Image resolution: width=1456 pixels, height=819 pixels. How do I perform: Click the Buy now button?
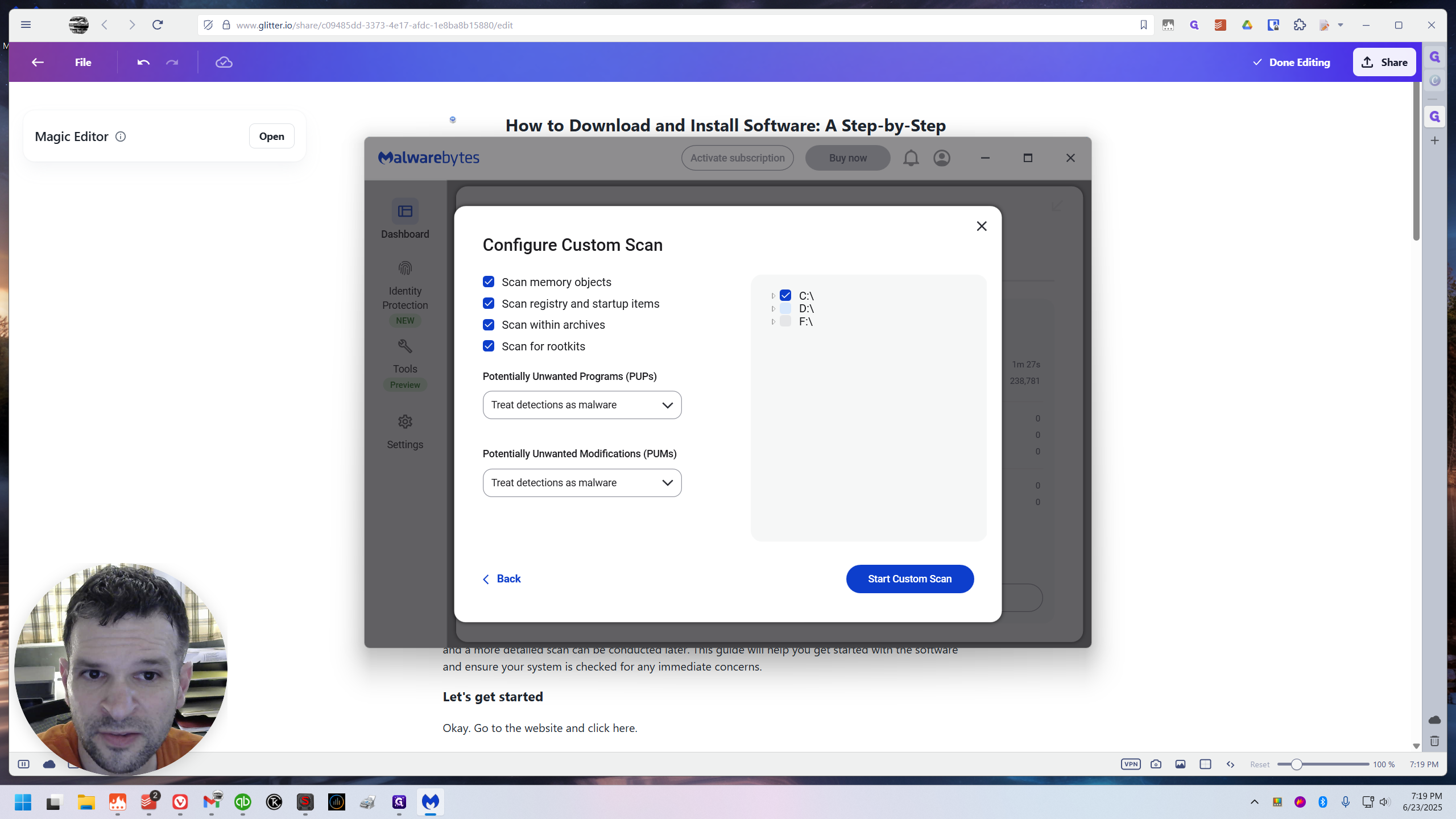click(847, 158)
